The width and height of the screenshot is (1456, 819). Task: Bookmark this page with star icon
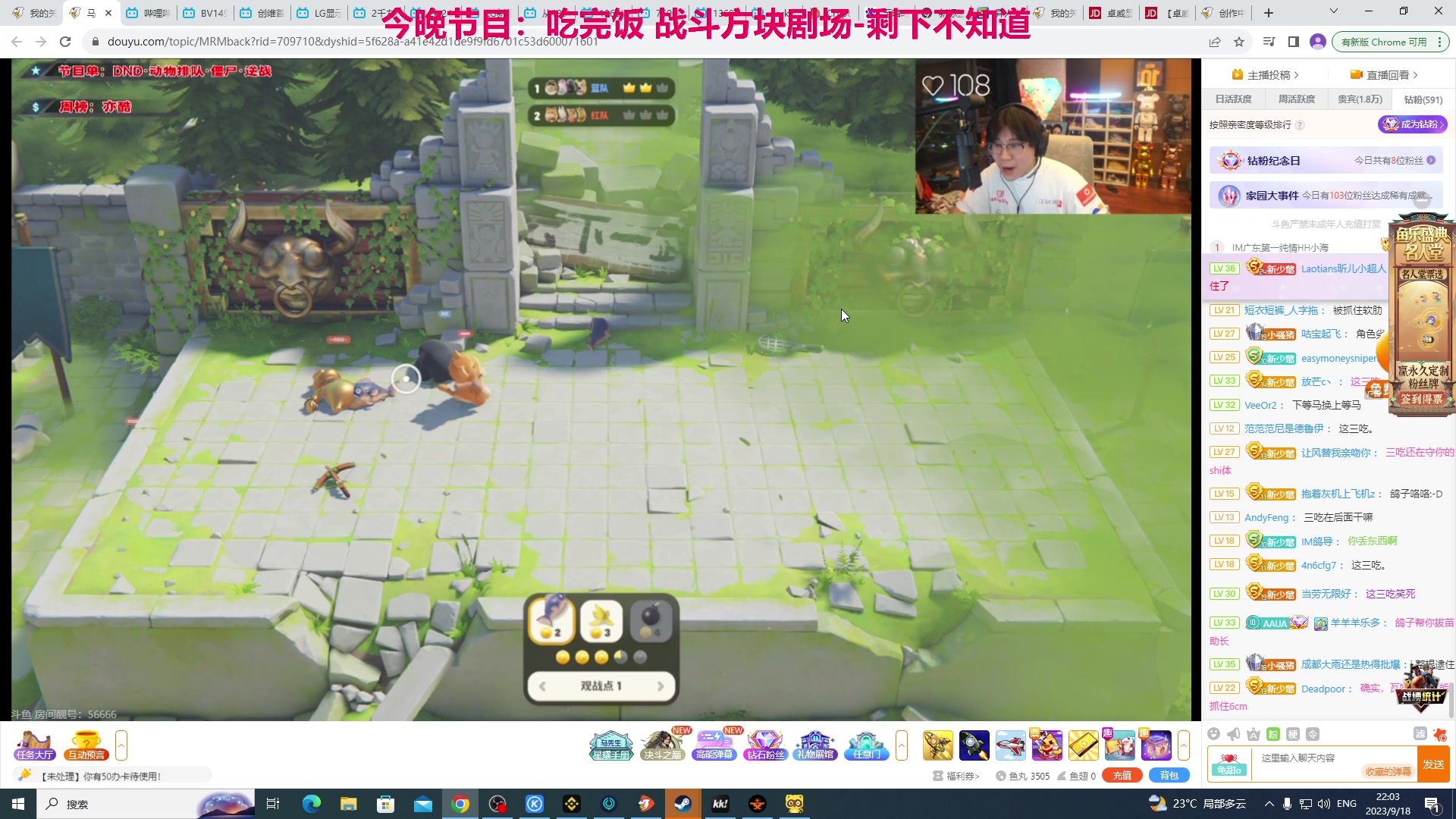click(x=1239, y=42)
